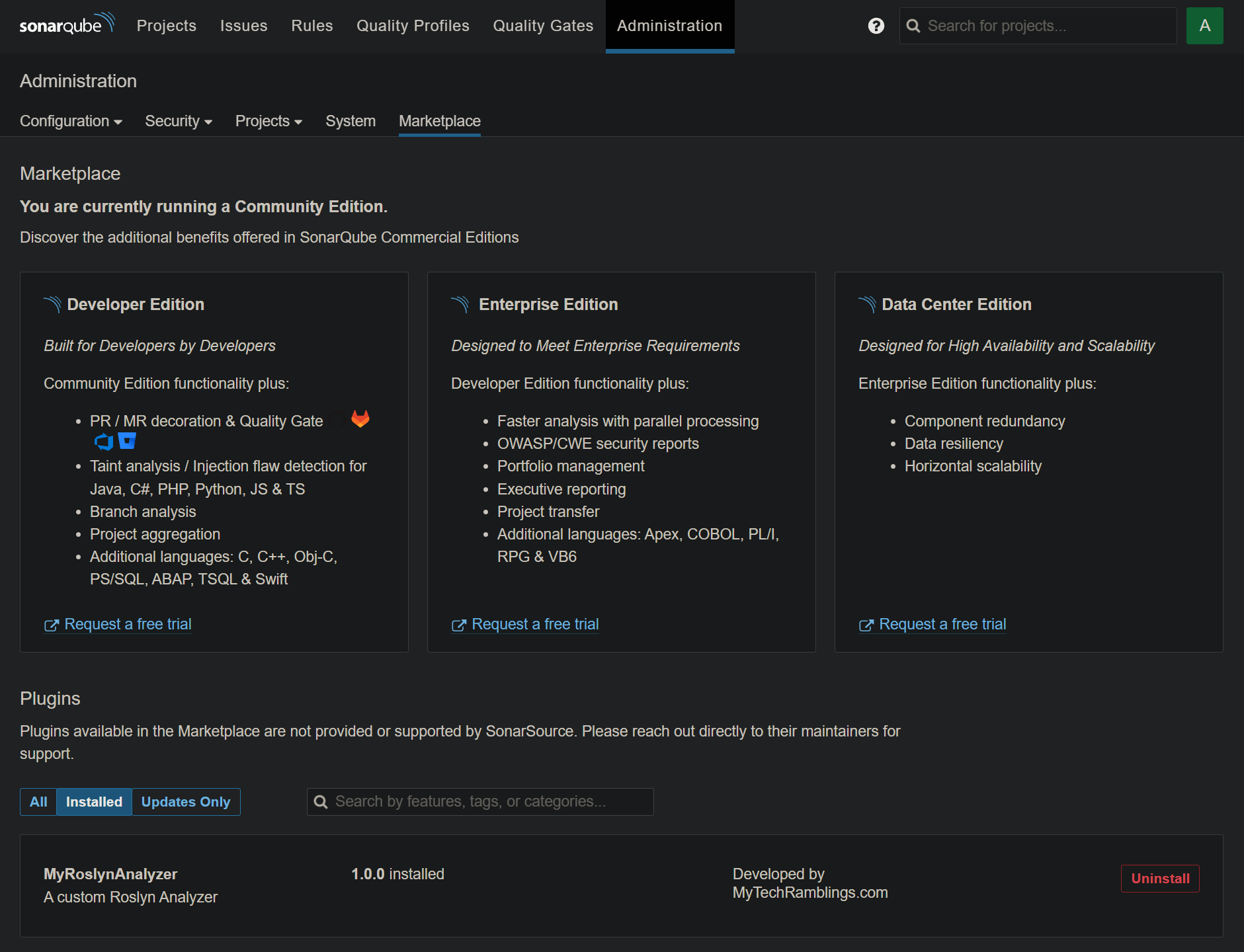
Task: Click the GitLab fox icon
Action: [x=360, y=419]
